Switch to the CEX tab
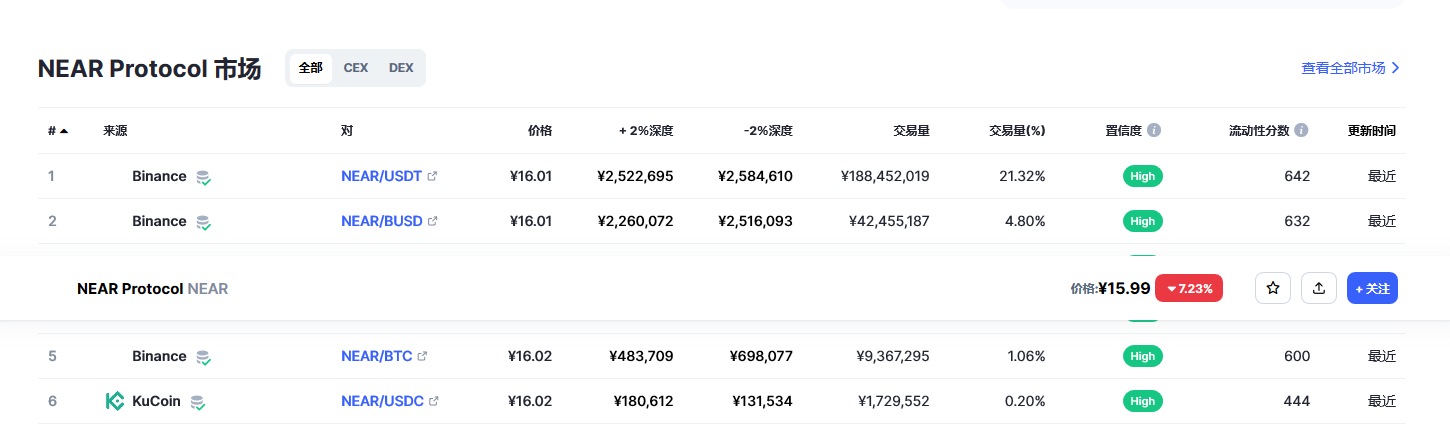Screen dimensions: 1450x430 [356, 68]
